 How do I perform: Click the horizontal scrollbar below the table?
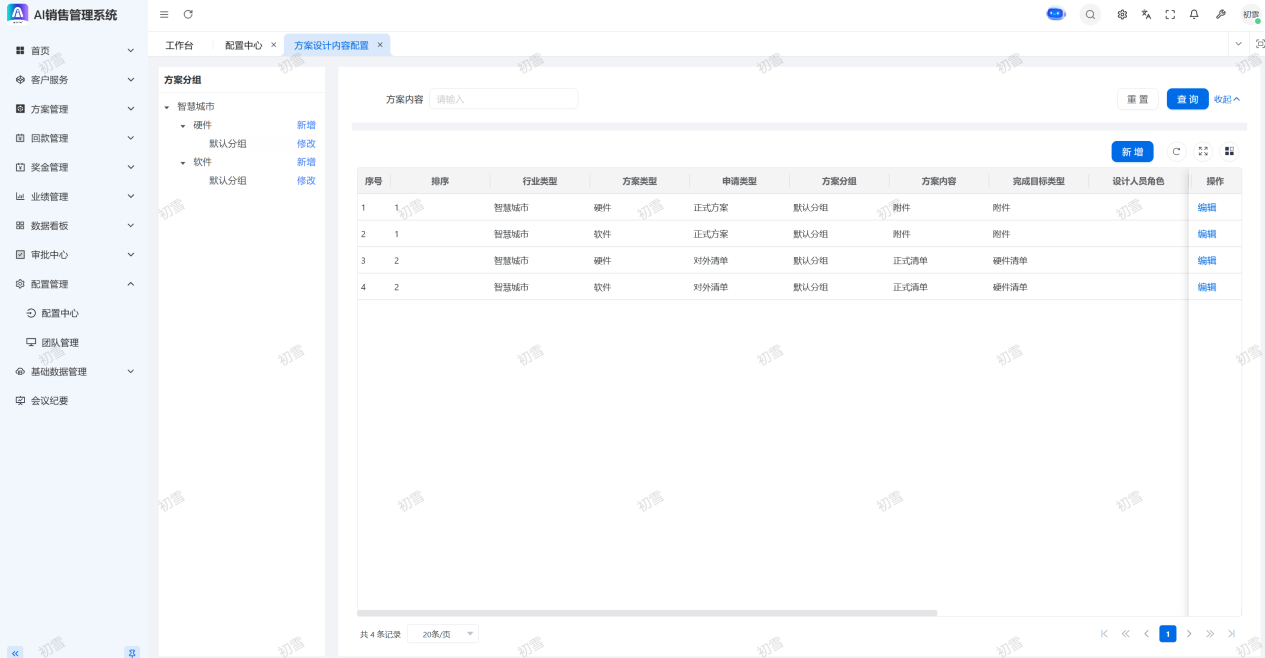tap(647, 613)
